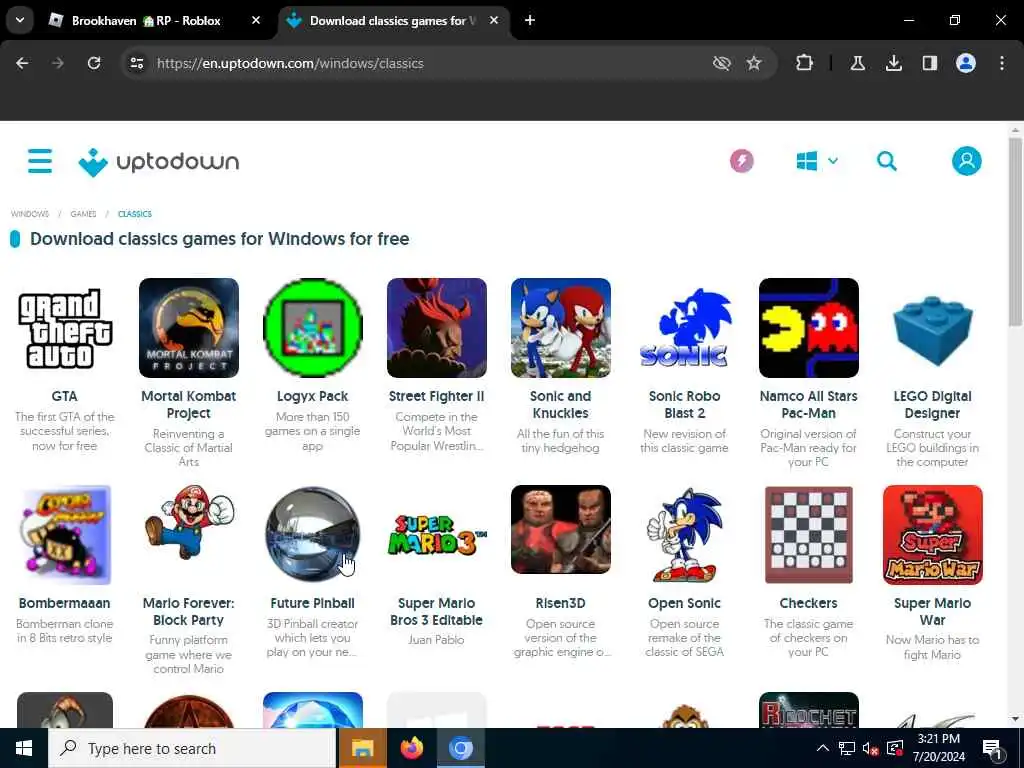
Task: Close the Brookhaven RP Roblox tab
Action: tap(256, 20)
